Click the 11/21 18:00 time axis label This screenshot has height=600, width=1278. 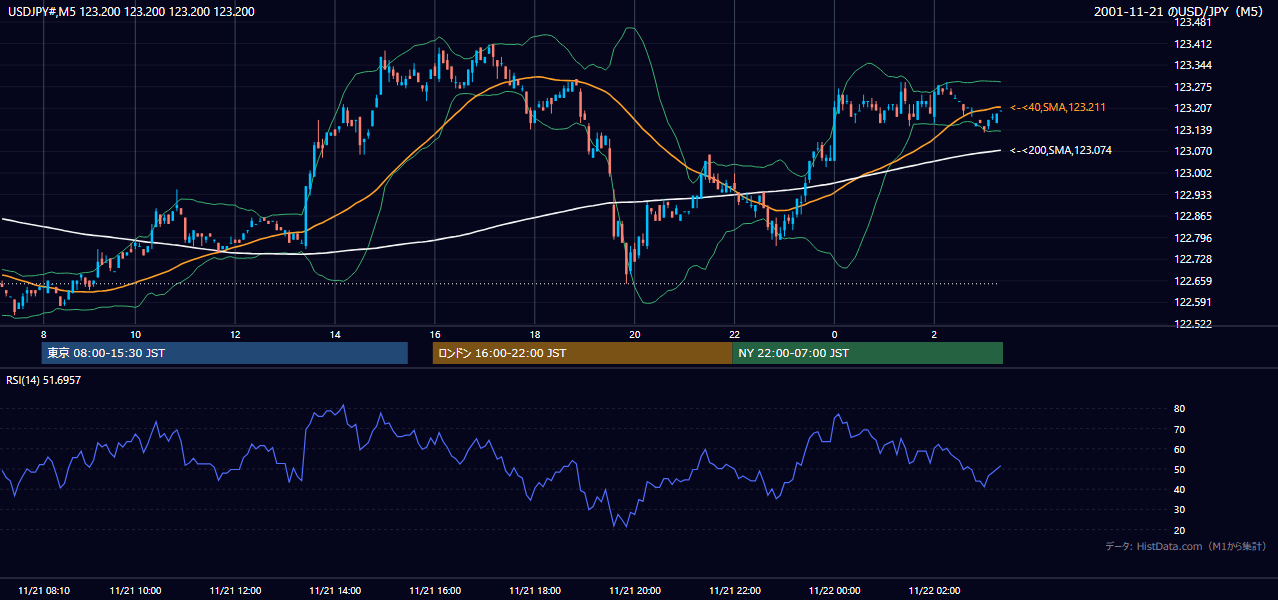[535, 591]
